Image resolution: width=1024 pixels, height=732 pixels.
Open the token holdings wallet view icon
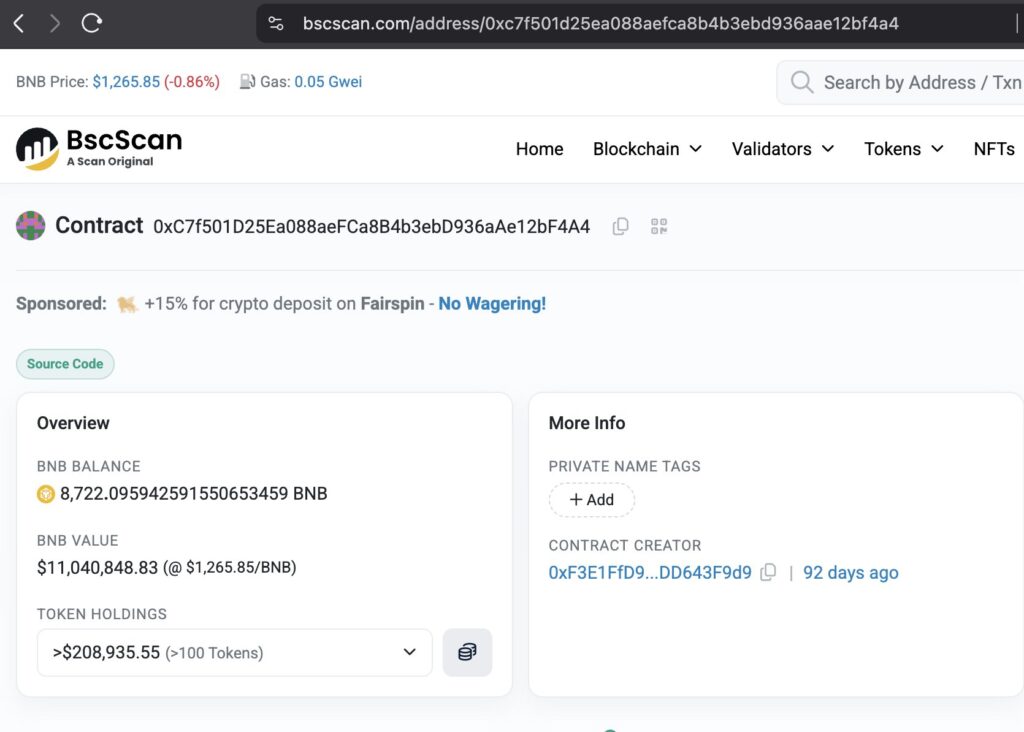(467, 652)
